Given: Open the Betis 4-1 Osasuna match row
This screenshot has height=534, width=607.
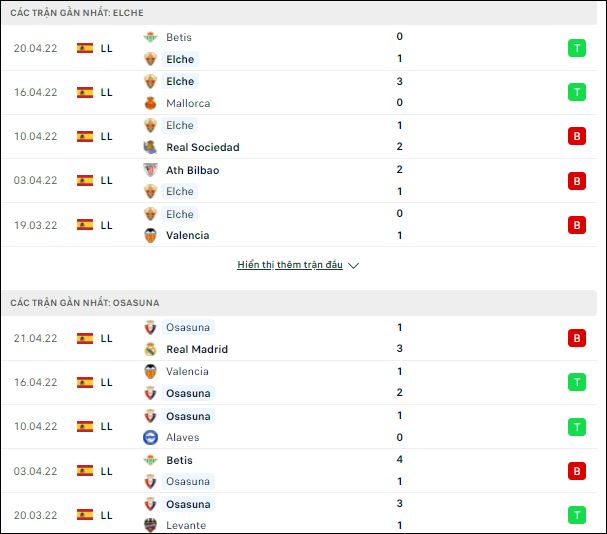Looking at the screenshot, I should click(299, 471).
